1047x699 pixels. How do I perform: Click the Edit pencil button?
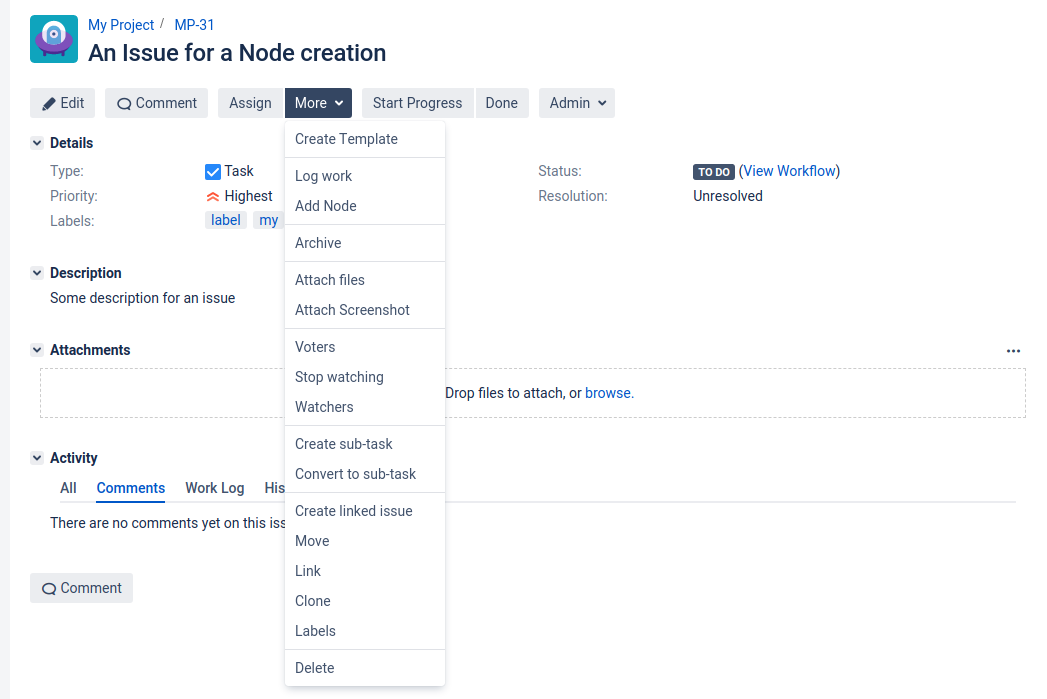click(63, 103)
